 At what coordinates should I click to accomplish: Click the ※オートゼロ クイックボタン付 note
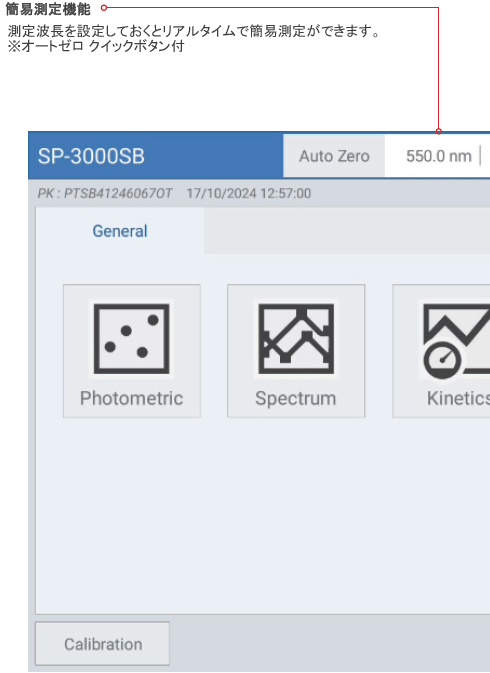(96, 46)
